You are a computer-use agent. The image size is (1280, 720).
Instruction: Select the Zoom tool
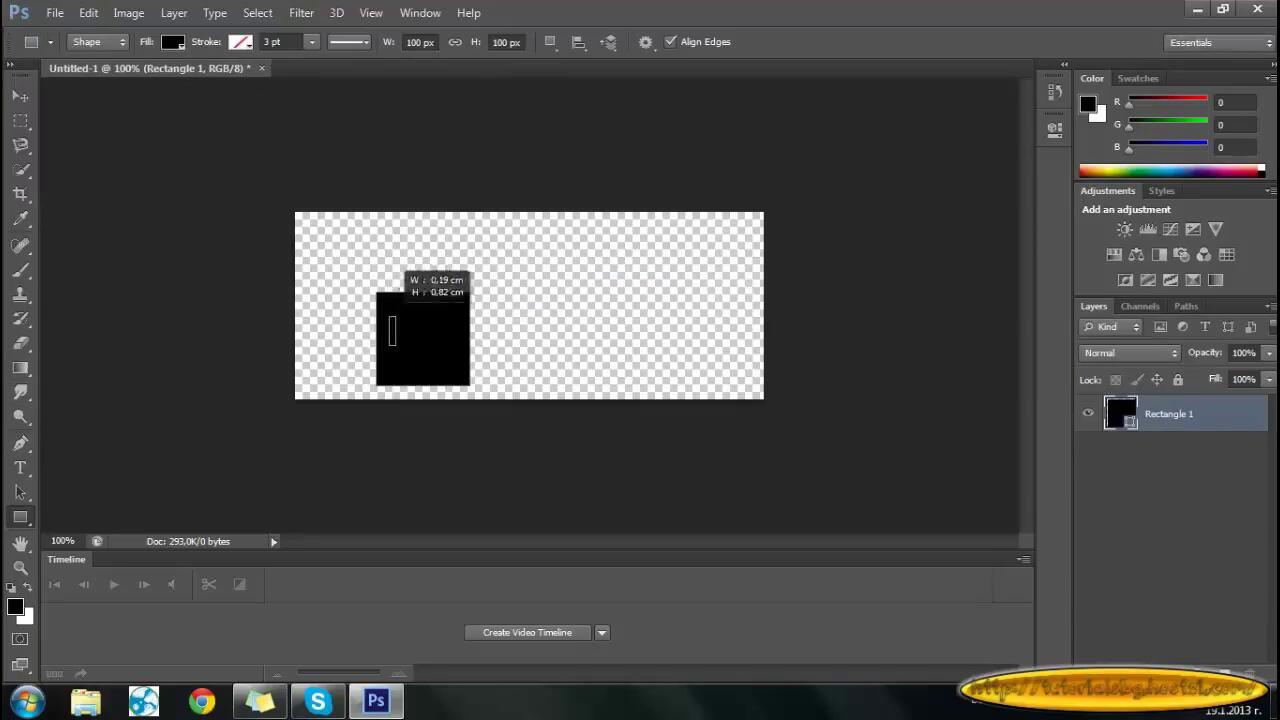click(20, 567)
